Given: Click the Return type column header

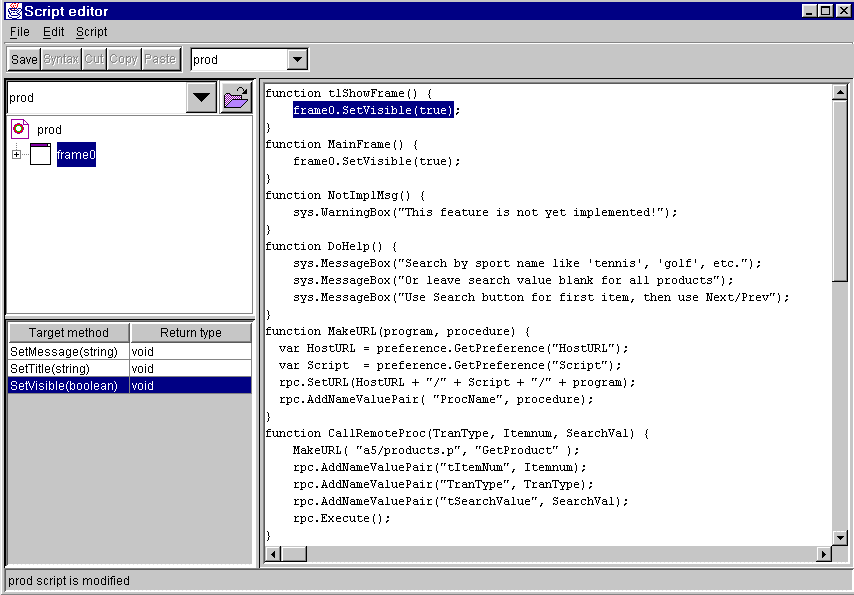Looking at the screenshot, I should click(190, 333).
